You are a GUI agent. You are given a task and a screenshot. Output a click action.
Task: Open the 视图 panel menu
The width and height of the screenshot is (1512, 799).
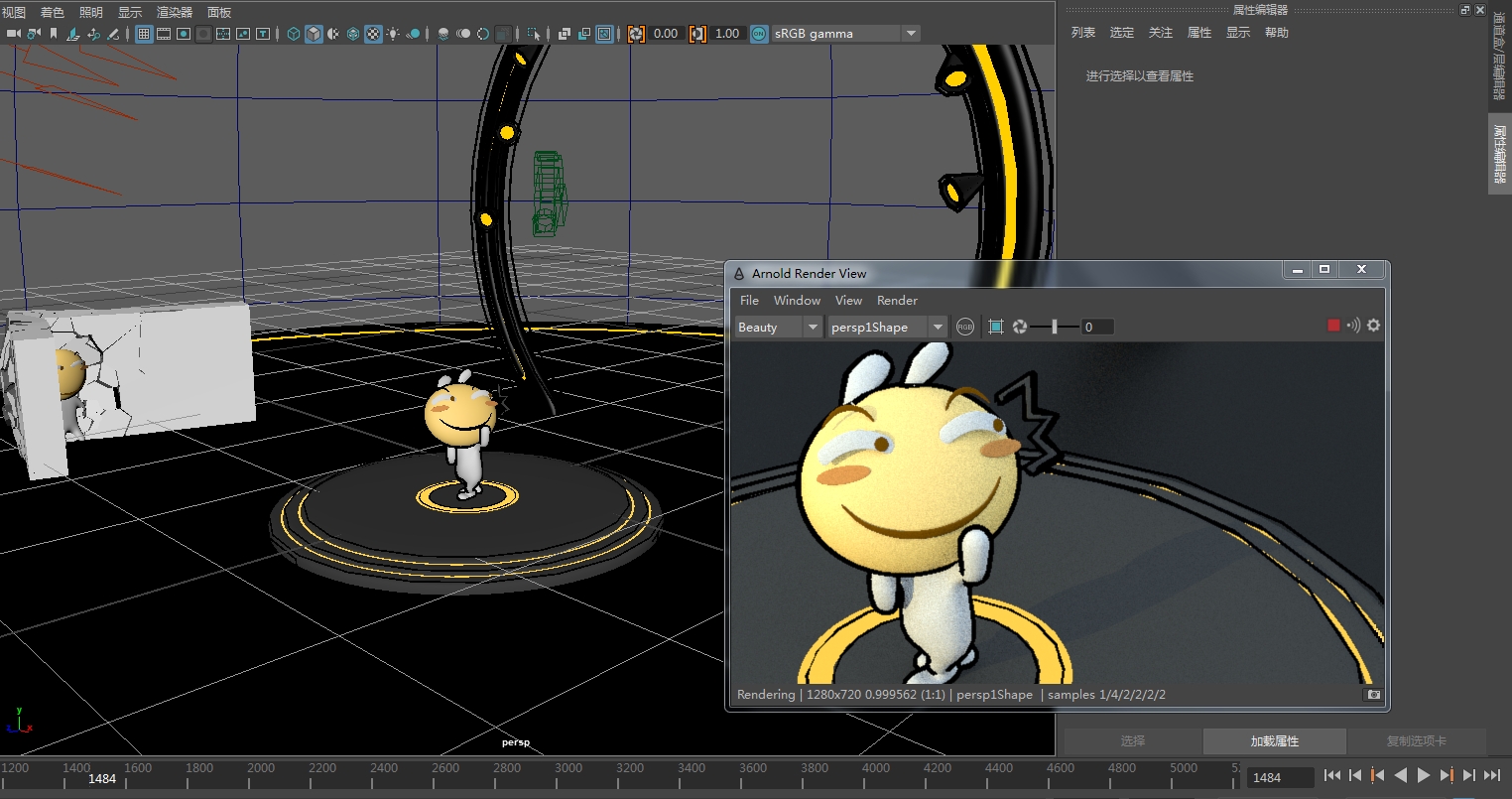coord(14,13)
